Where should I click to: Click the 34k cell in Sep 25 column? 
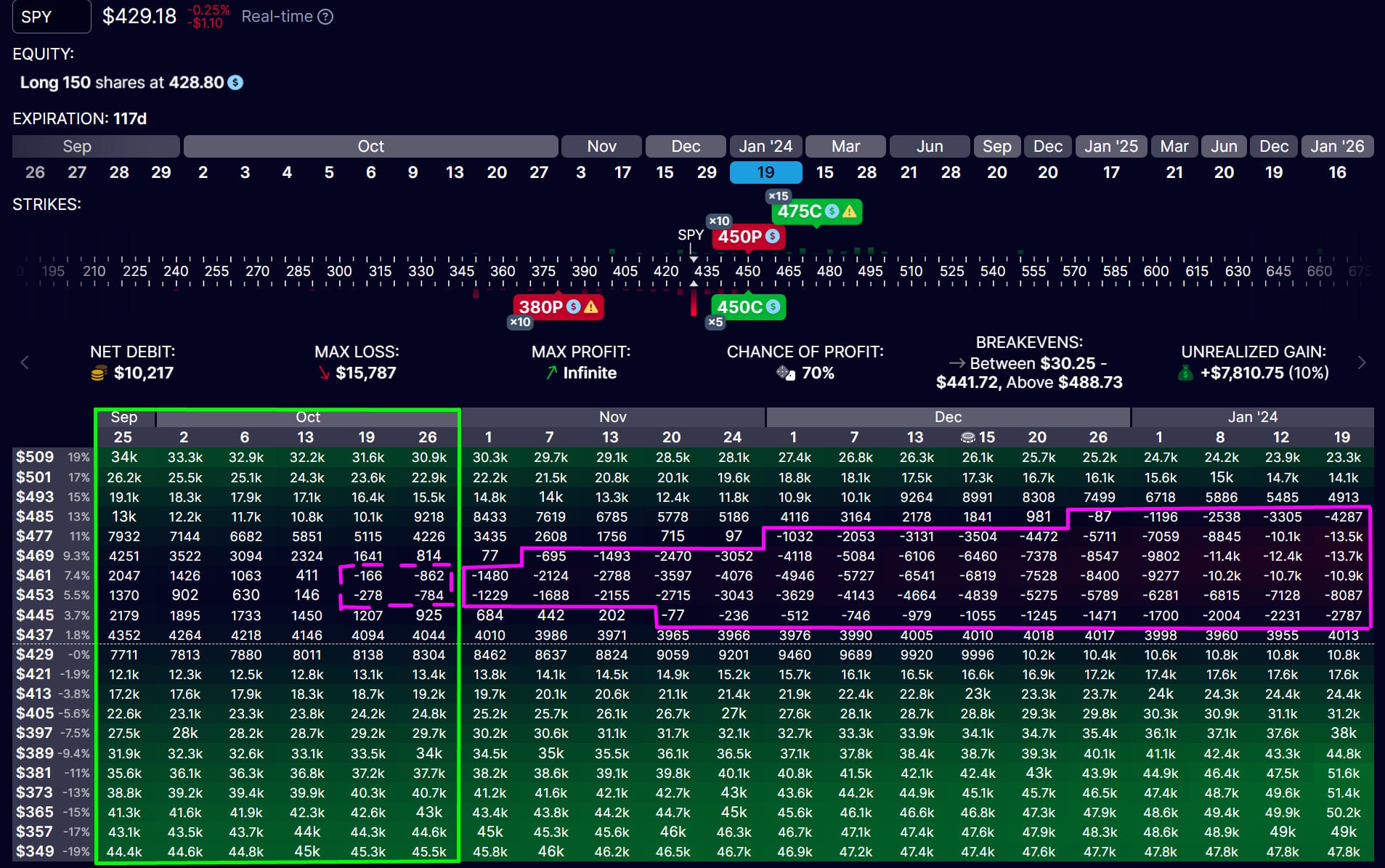[x=124, y=457]
